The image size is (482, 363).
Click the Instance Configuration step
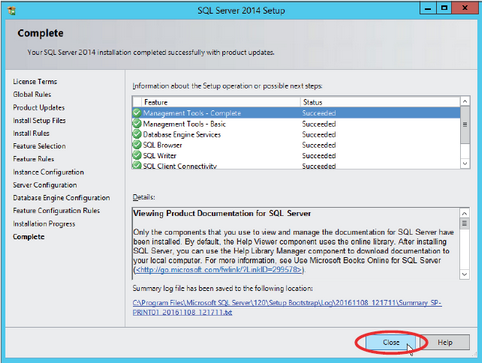pos(48,172)
